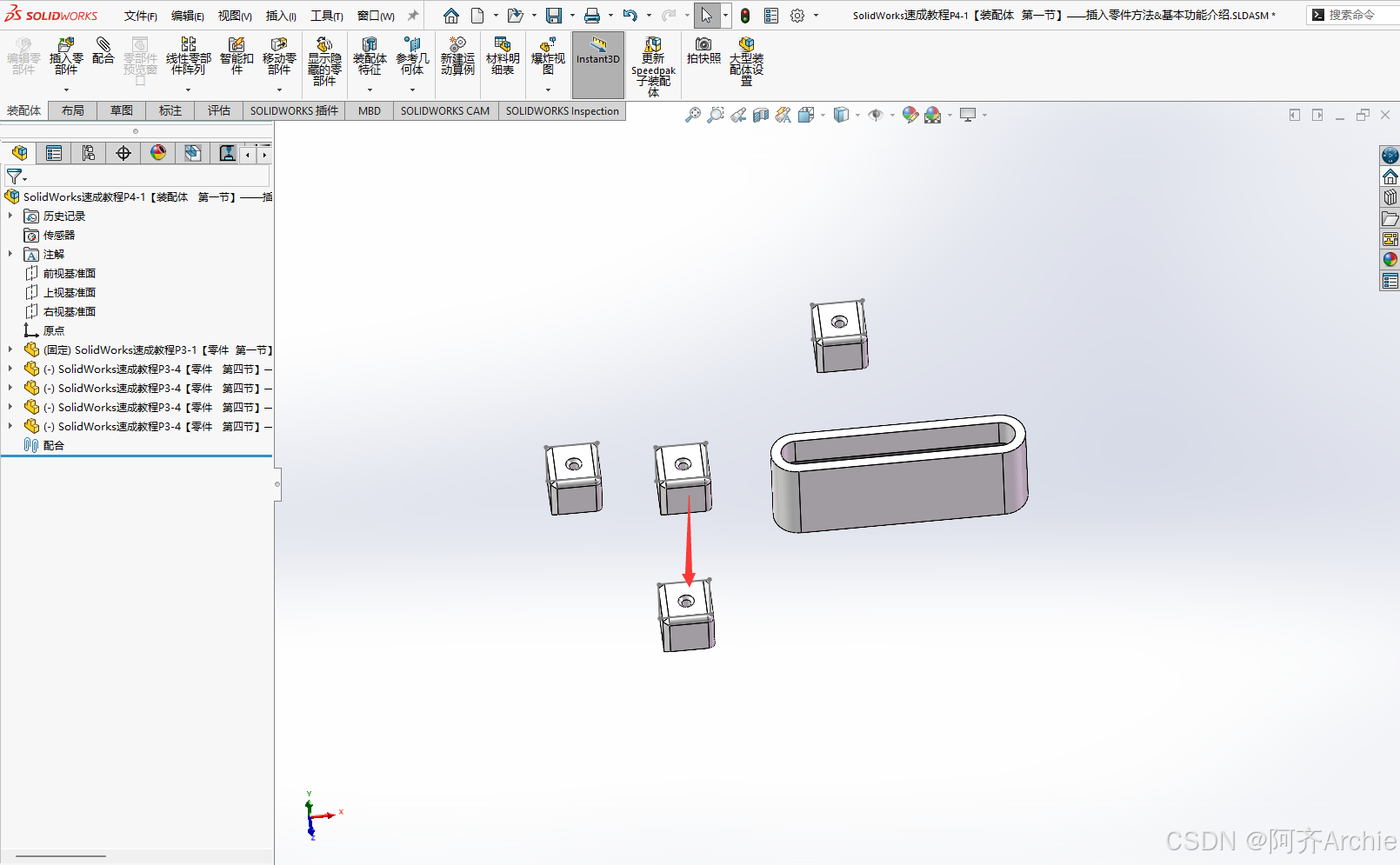Click the Display Style cube icon
Screen dimensions: 1400x865
841,115
